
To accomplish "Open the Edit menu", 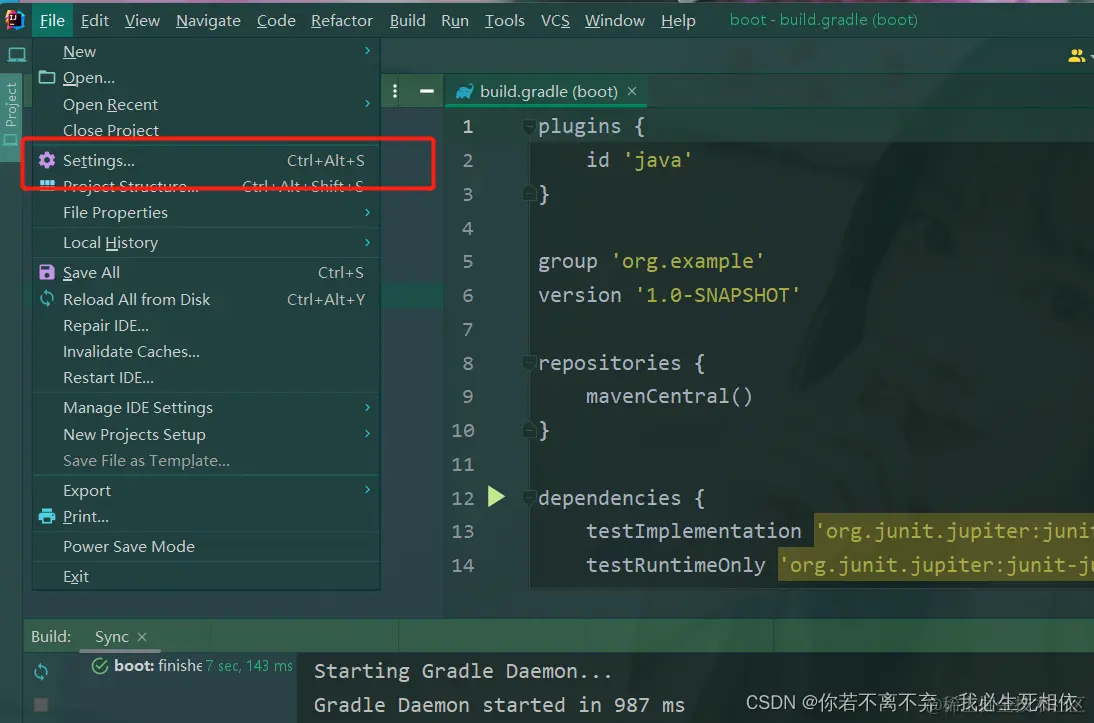I will tap(94, 21).
